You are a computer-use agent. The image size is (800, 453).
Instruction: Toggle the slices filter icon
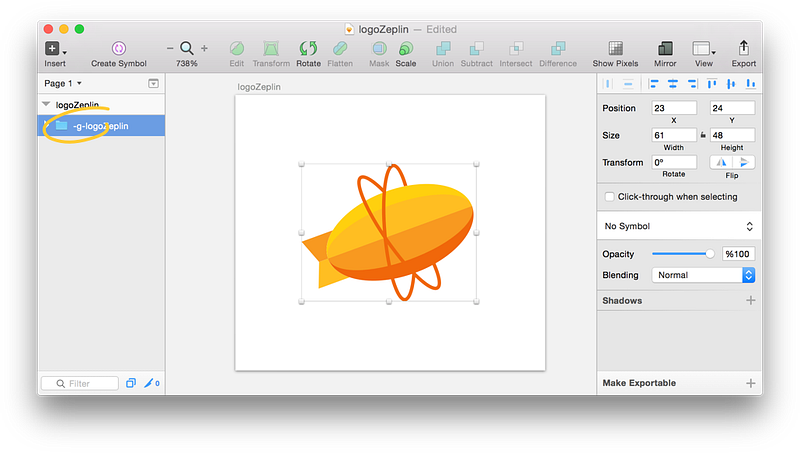pyautogui.click(x=152, y=383)
